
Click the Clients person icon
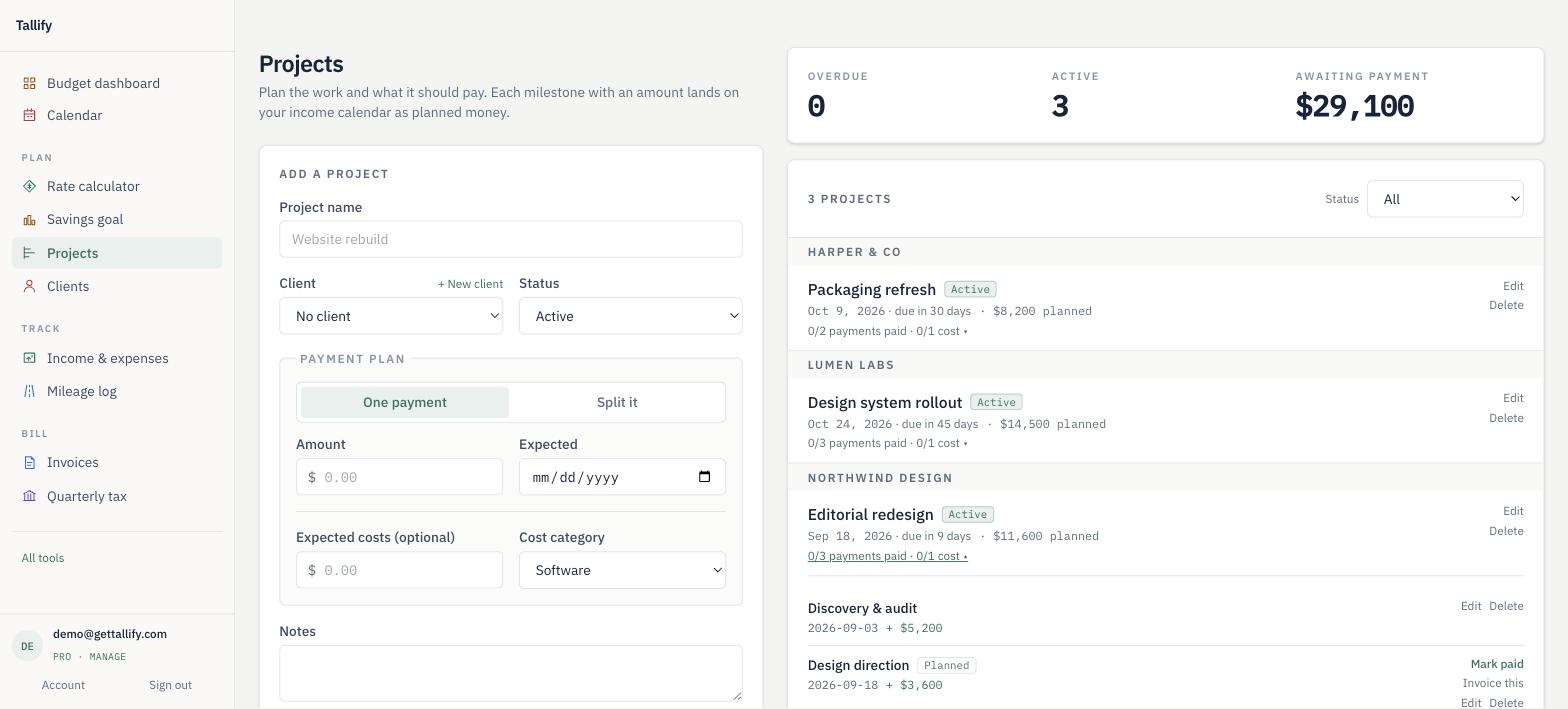(x=30, y=286)
